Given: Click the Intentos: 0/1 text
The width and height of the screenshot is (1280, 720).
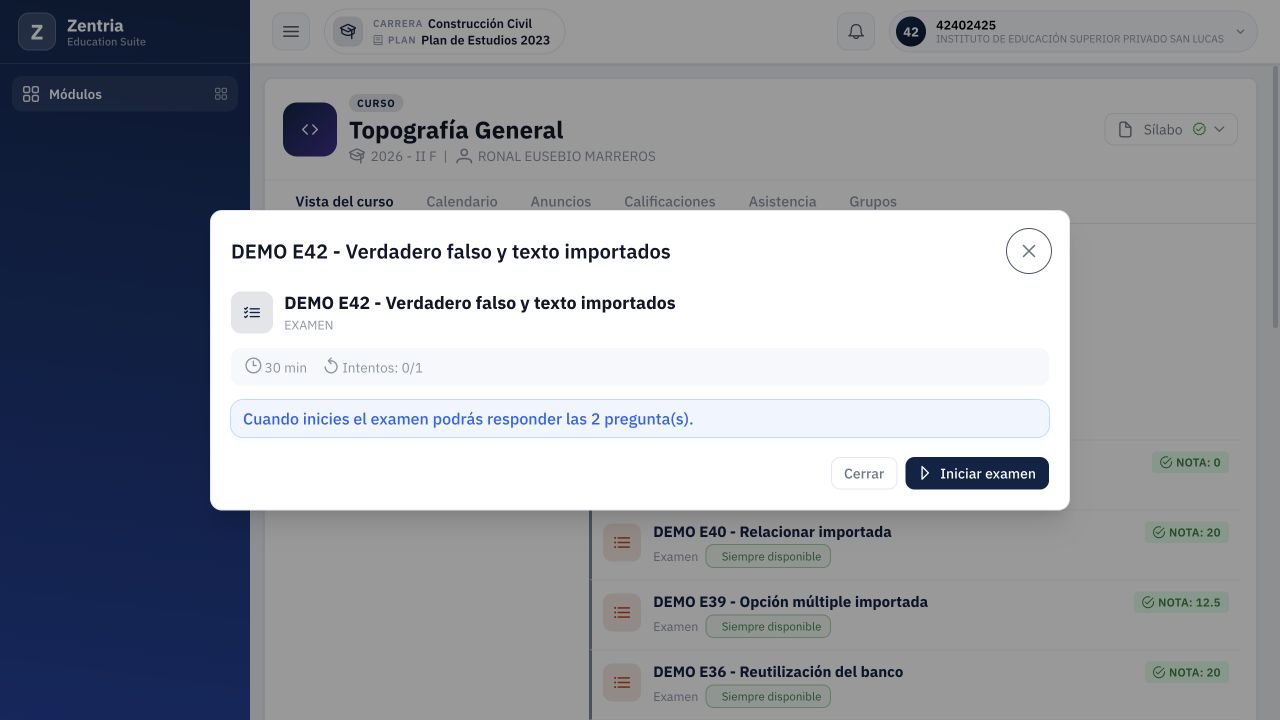Looking at the screenshot, I should (382, 367).
